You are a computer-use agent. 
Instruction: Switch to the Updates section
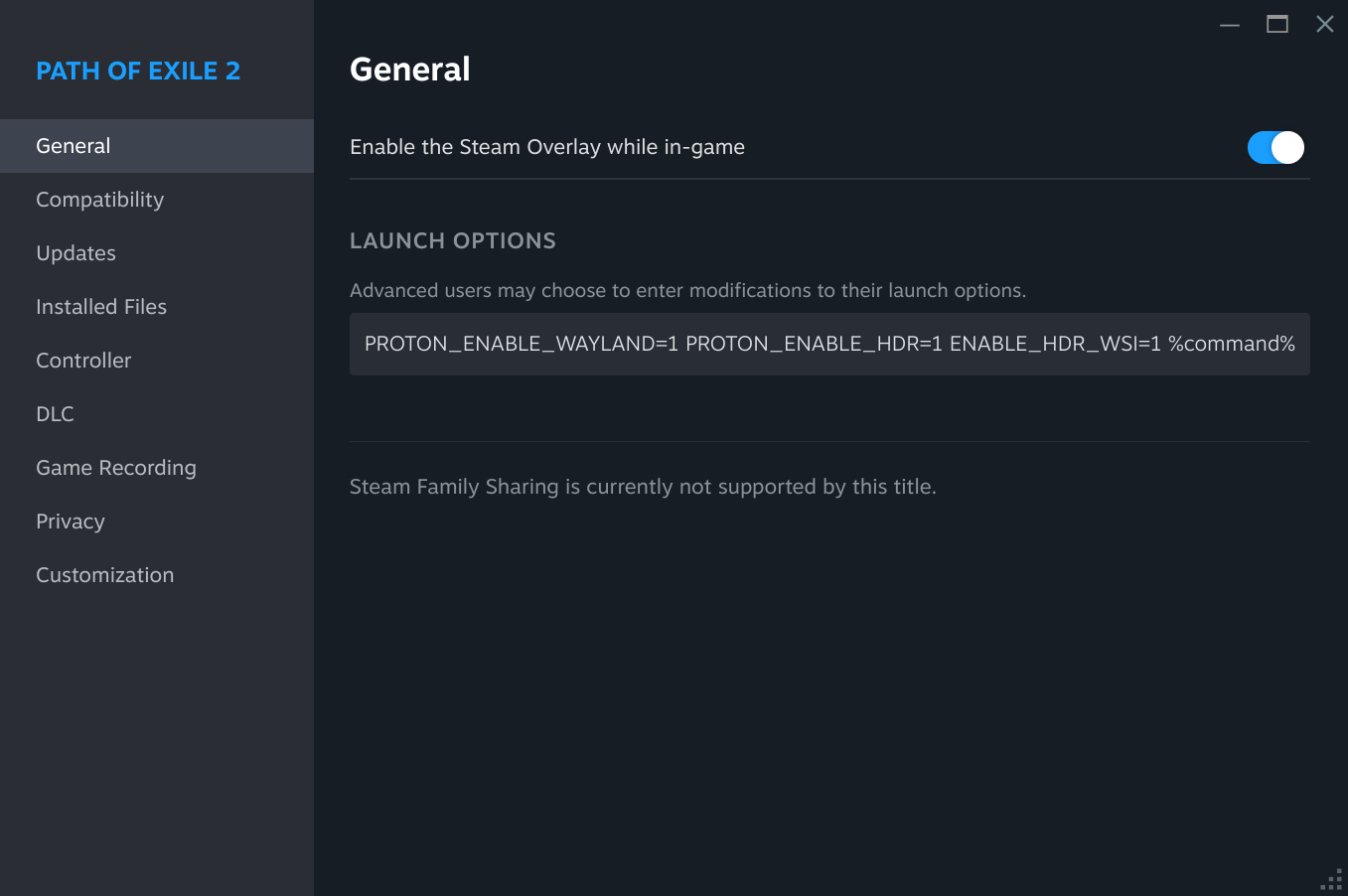coord(75,253)
